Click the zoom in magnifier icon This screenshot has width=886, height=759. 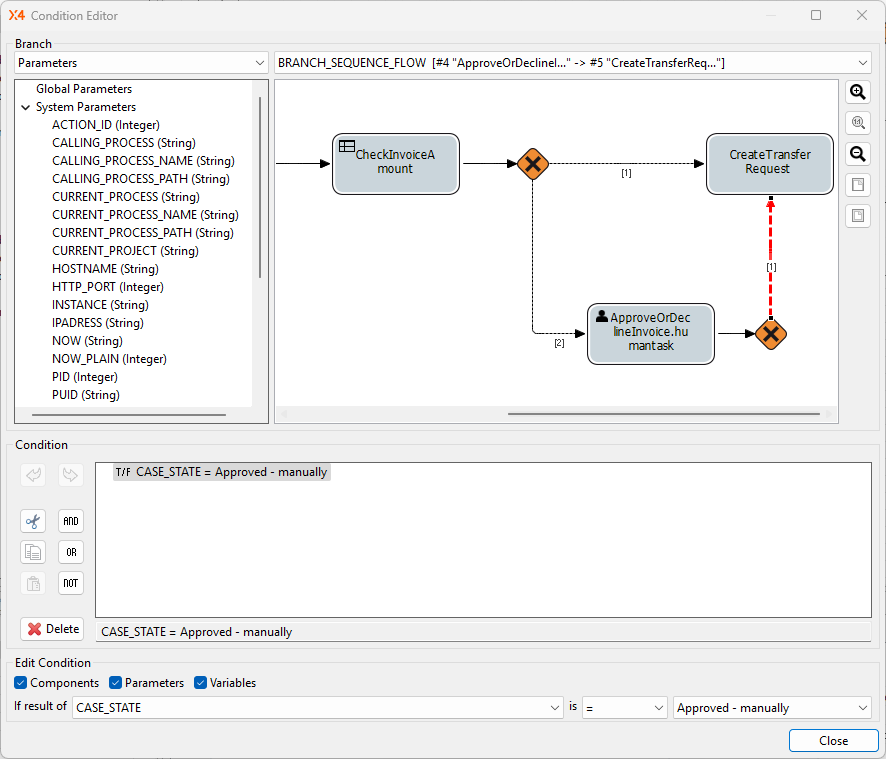tap(857, 92)
